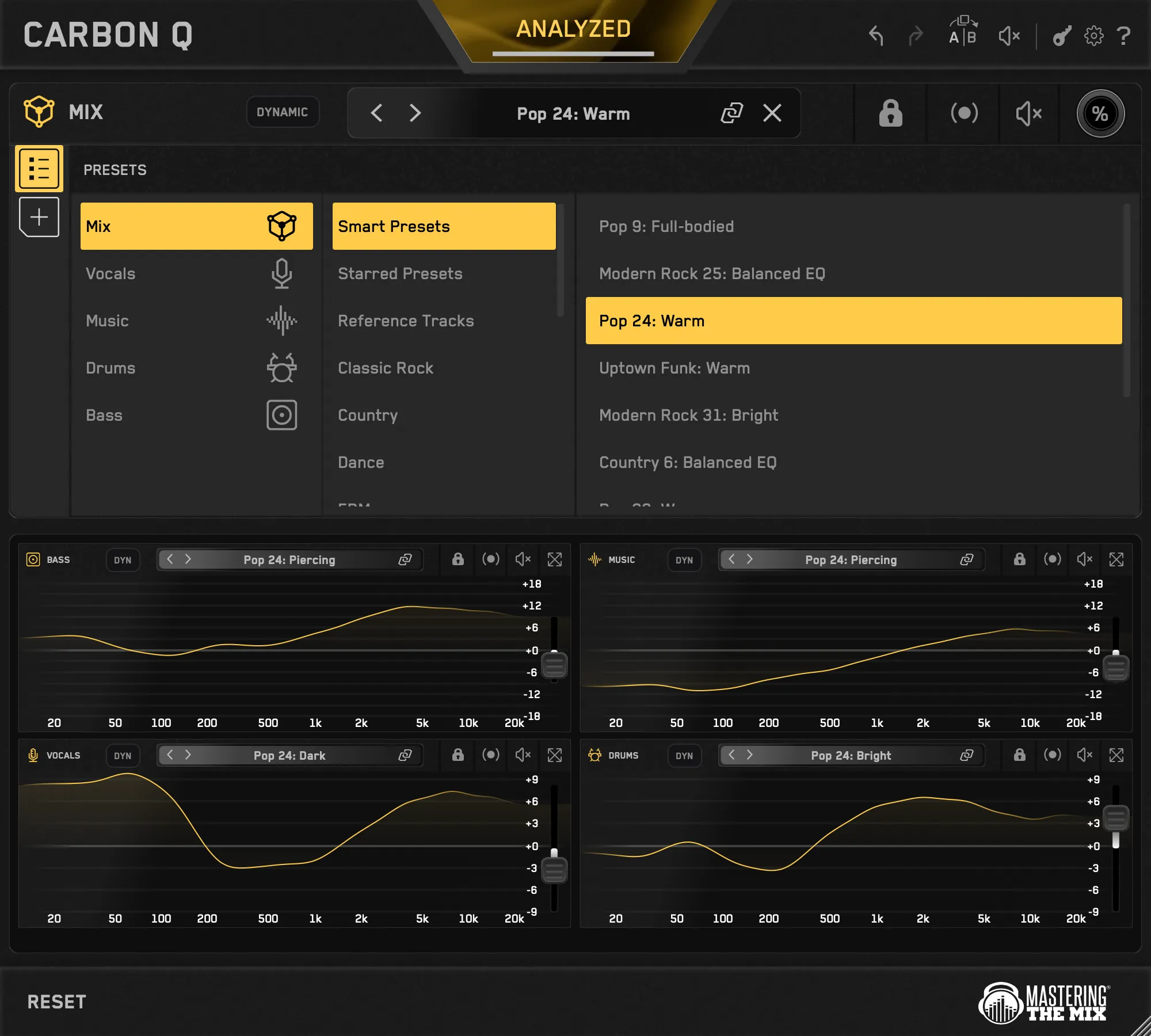Choose Uptown Funk: Warm preset
Image resolution: width=1151 pixels, height=1036 pixels.
tap(854, 368)
